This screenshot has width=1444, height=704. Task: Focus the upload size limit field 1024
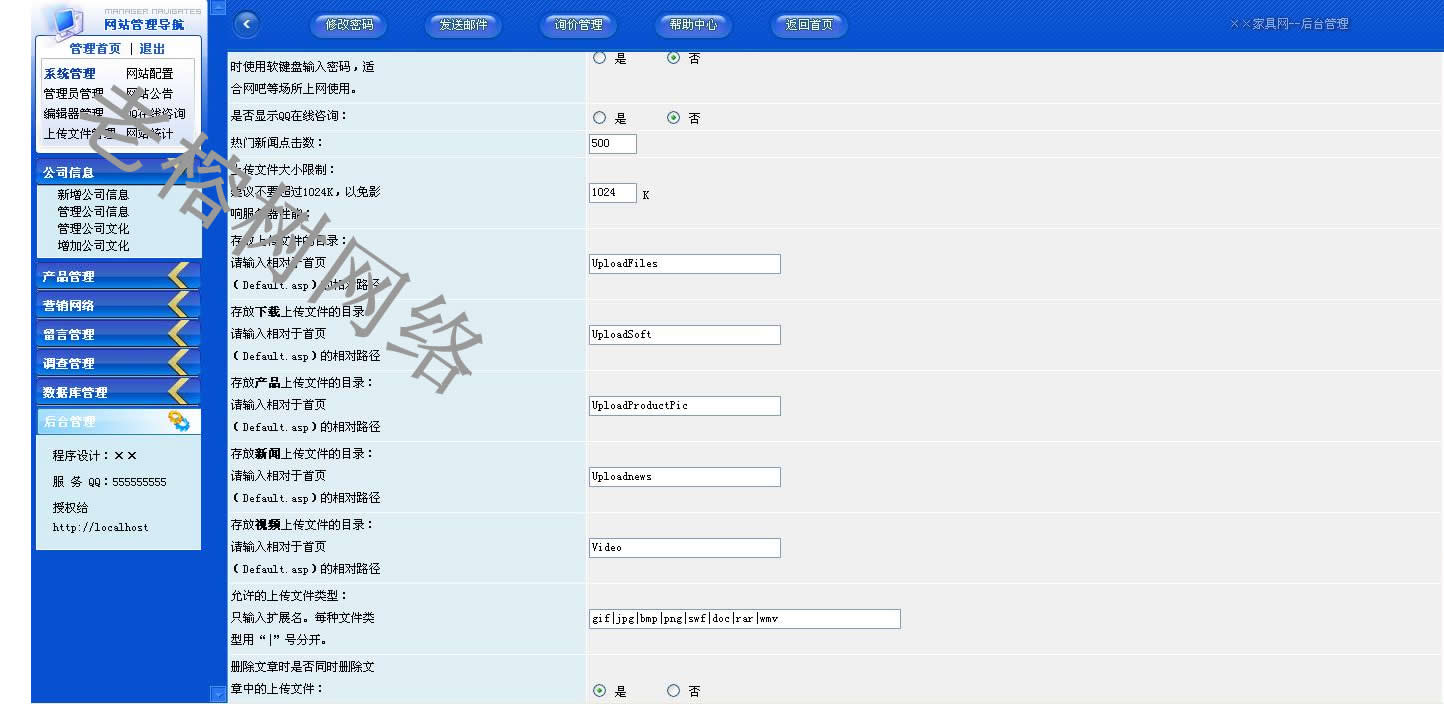613,192
